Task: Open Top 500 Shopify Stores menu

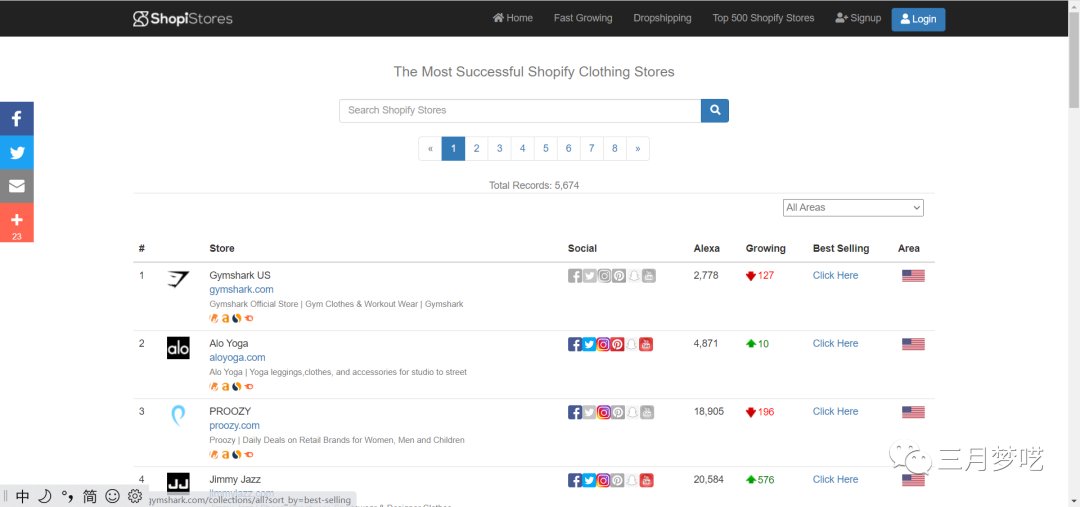Action: [x=763, y=18]
